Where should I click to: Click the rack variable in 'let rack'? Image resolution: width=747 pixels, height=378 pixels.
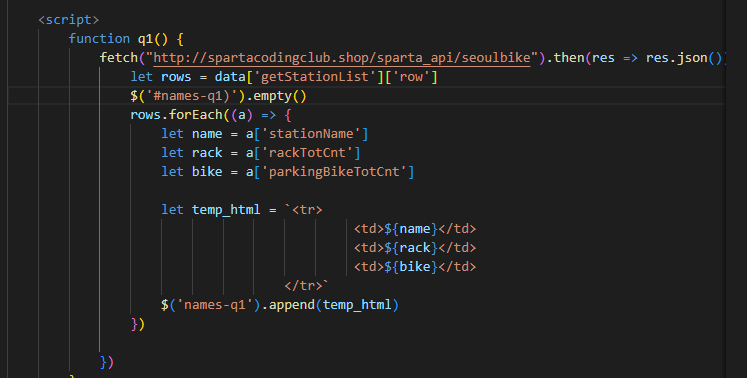207,153
